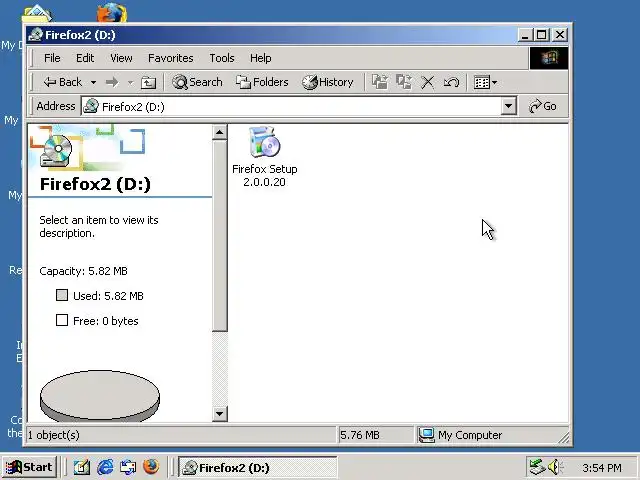Image resolution: width=640 pixels, height=480 pixels.
Task: Click the left pane scroll down arrow
Action: pos(220,414)
